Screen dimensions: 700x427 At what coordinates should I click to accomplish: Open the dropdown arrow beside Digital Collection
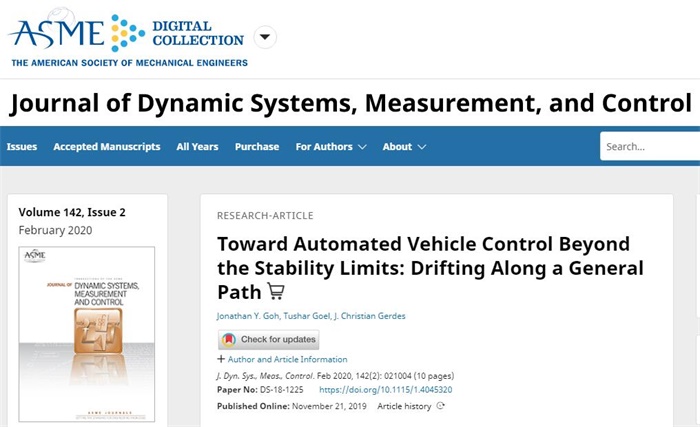tap(264, 38)
